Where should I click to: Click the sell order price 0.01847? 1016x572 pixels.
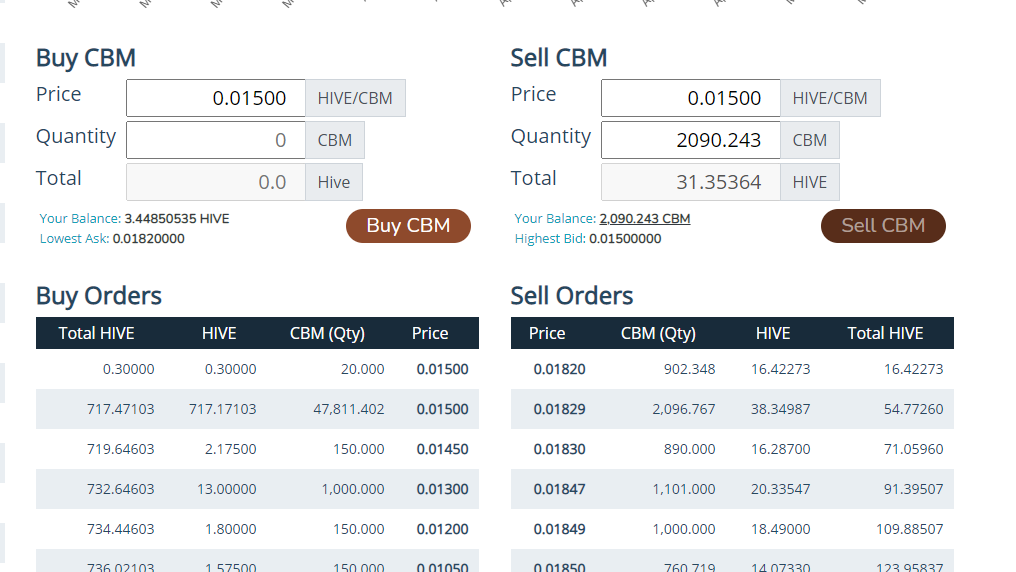point(559,490)
